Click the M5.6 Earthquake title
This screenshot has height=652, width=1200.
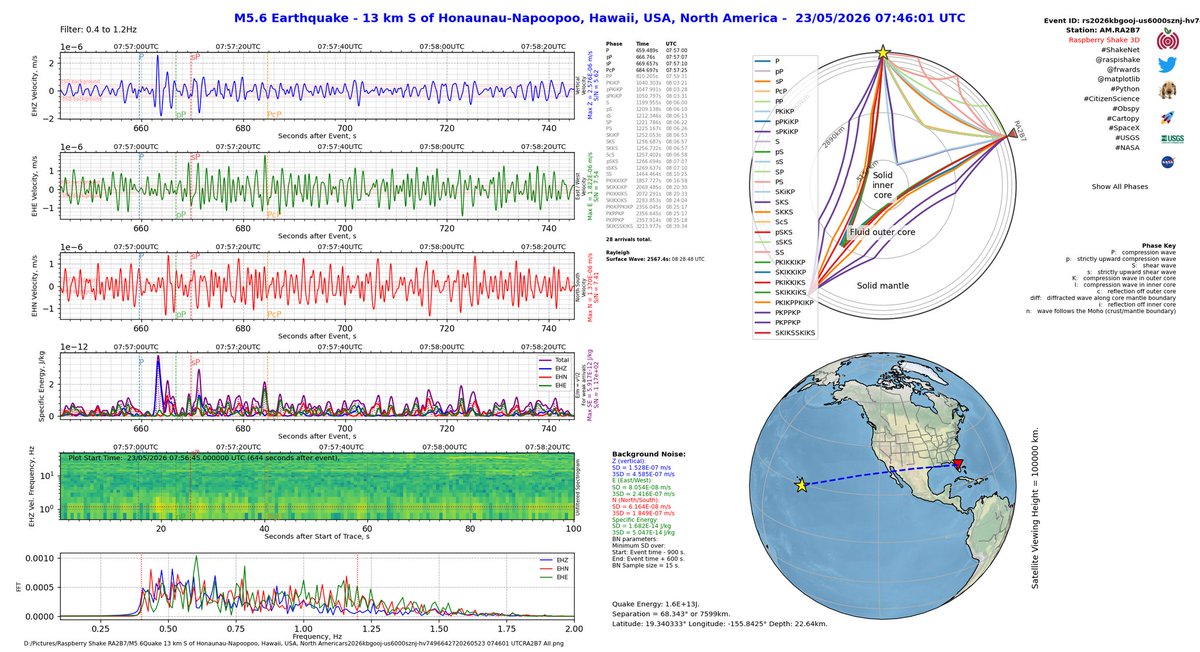click(599, 17)
